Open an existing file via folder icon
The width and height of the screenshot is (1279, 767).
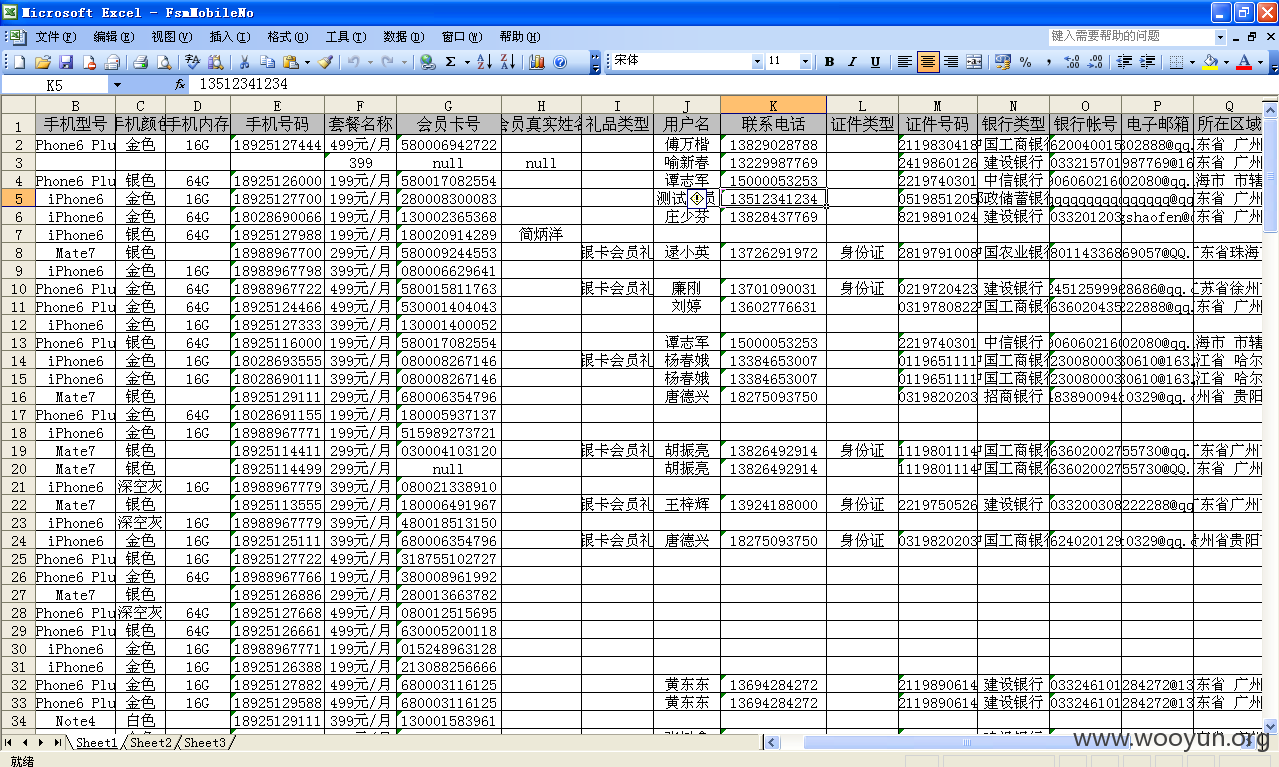[43, 62]
